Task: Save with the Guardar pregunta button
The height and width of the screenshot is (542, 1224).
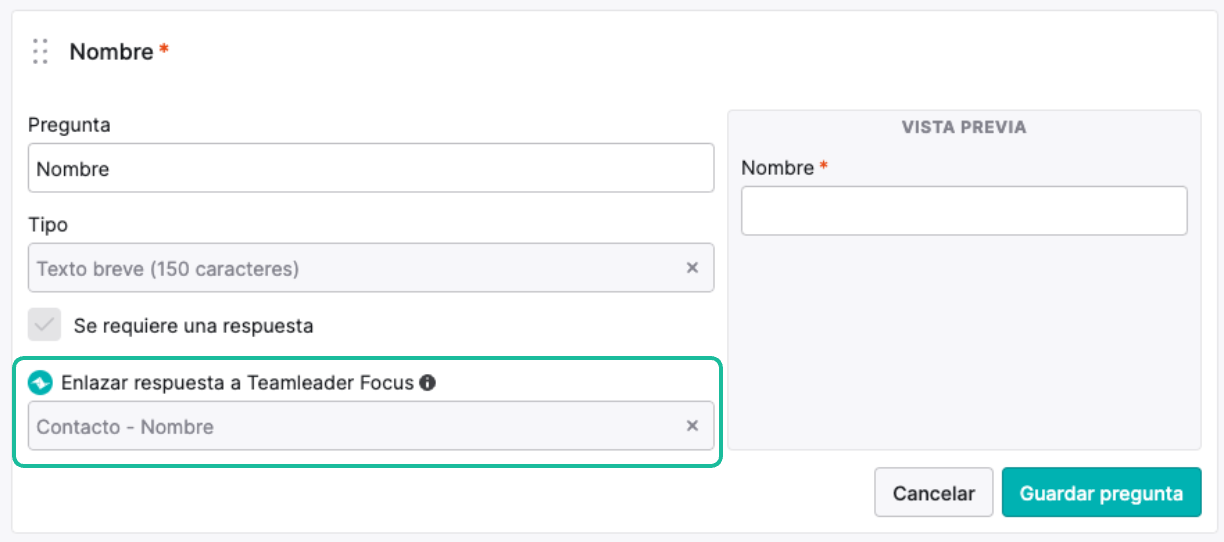Action: (1101, 493)
